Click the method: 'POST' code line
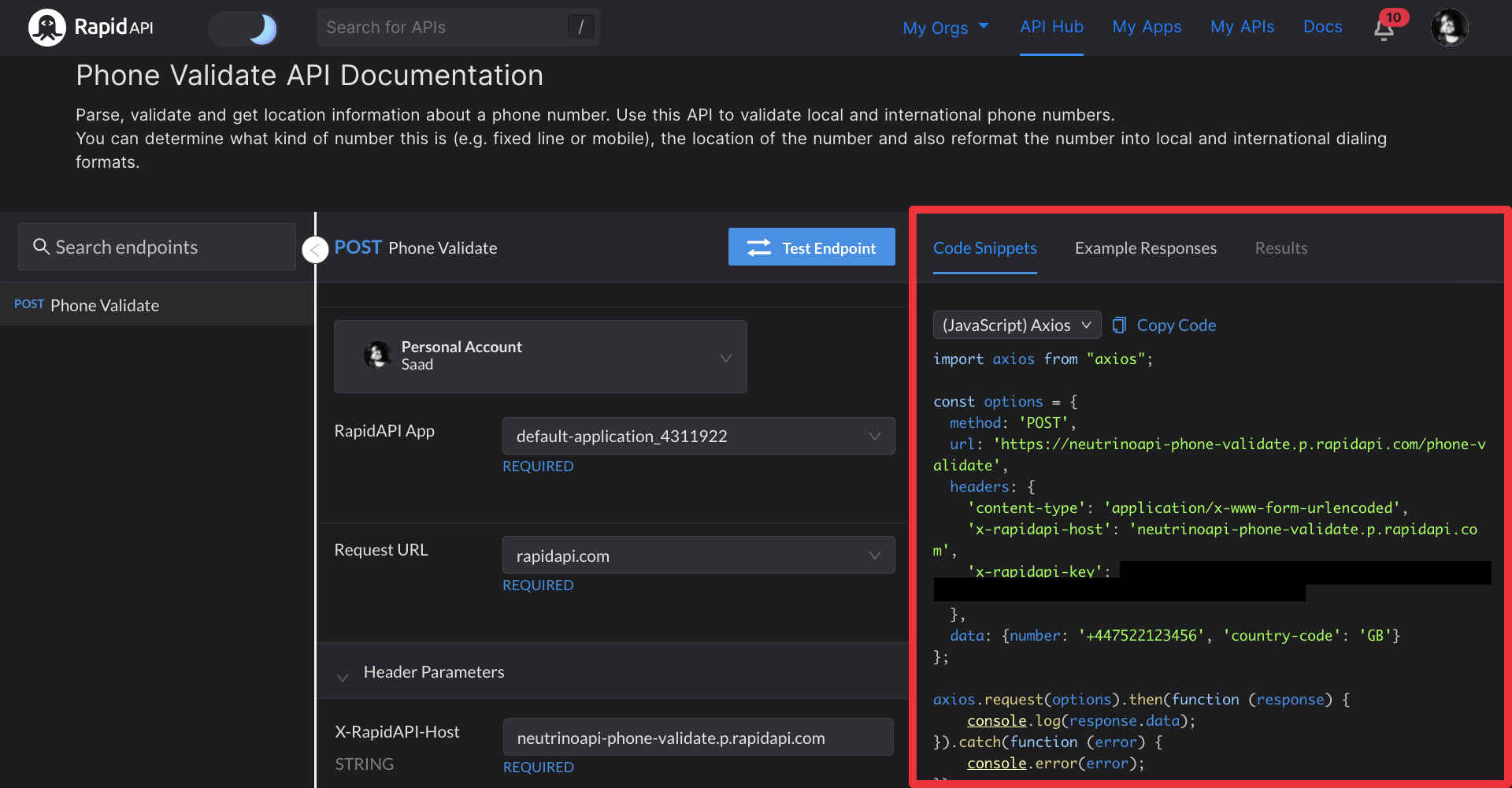This screenshot has width=1512, height=788. pos(1012,423)
